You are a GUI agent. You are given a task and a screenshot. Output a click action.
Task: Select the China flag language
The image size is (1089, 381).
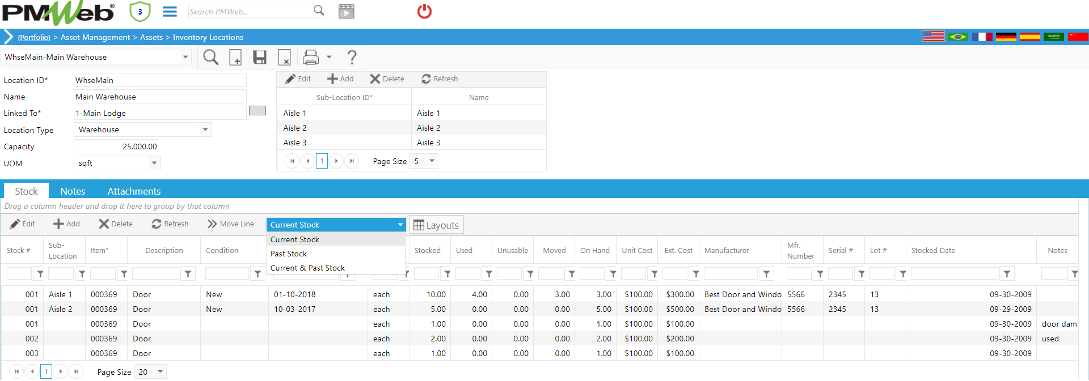coord(1077,37)
